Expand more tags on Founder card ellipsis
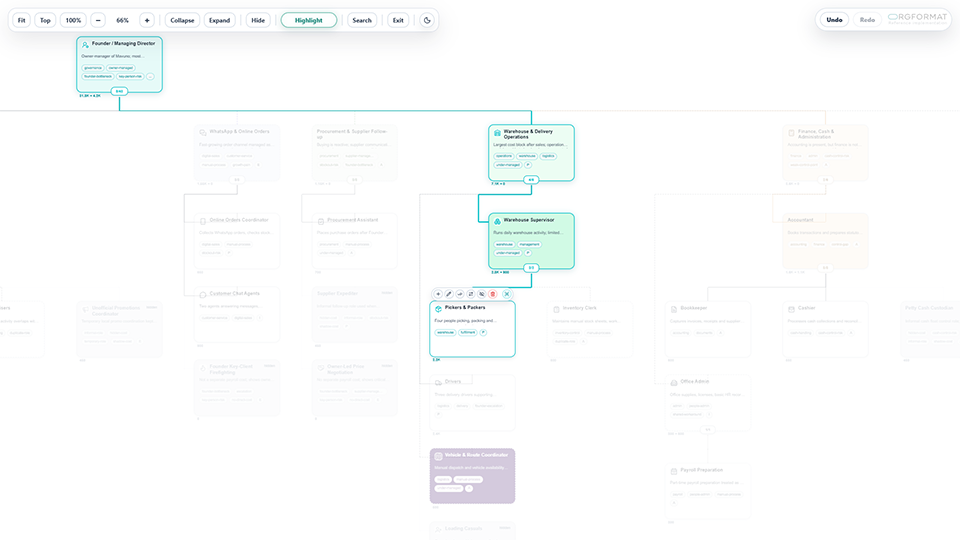 [x=150, y=77]
